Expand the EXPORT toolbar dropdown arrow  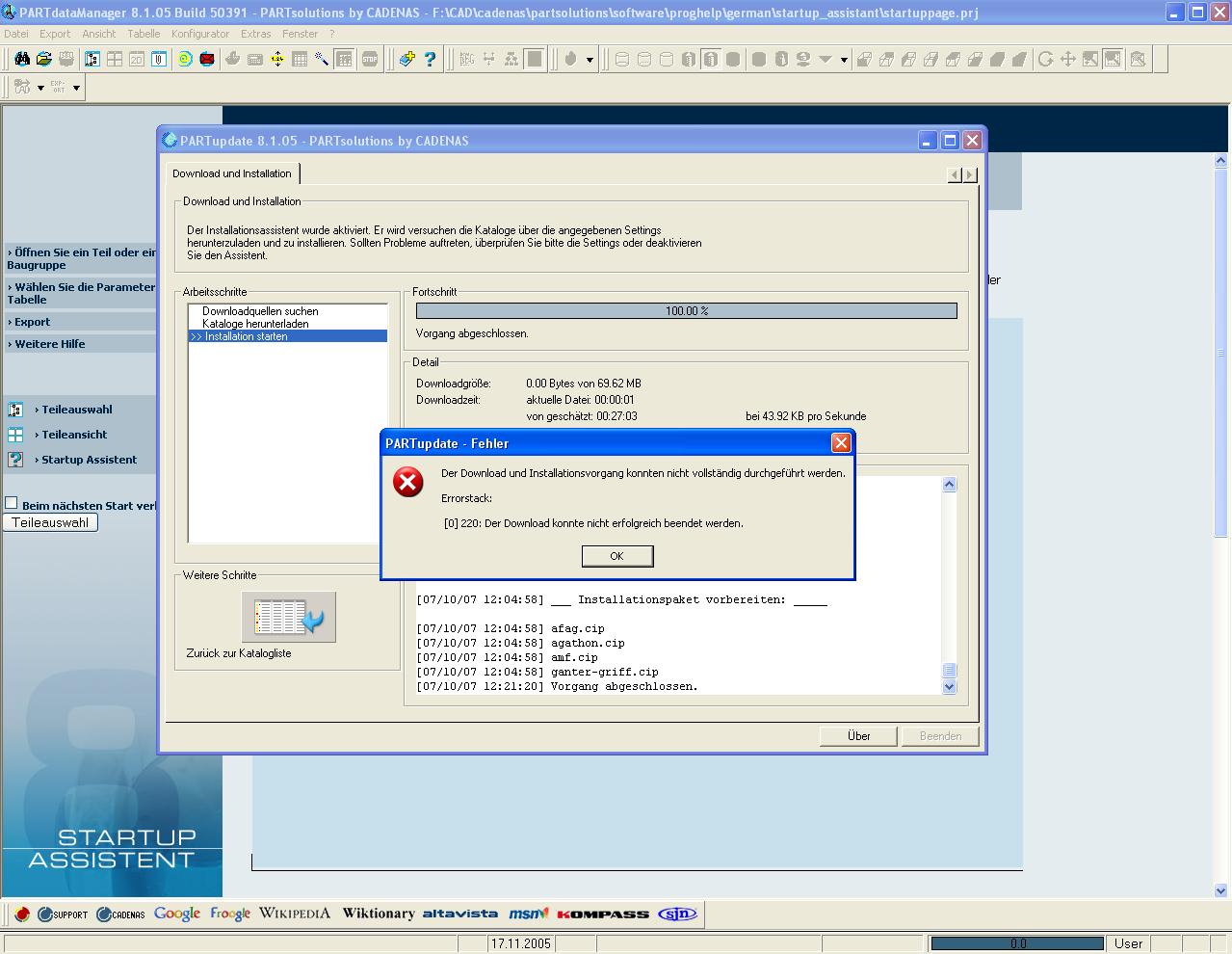pyautogui.click(x=76, y=88)
